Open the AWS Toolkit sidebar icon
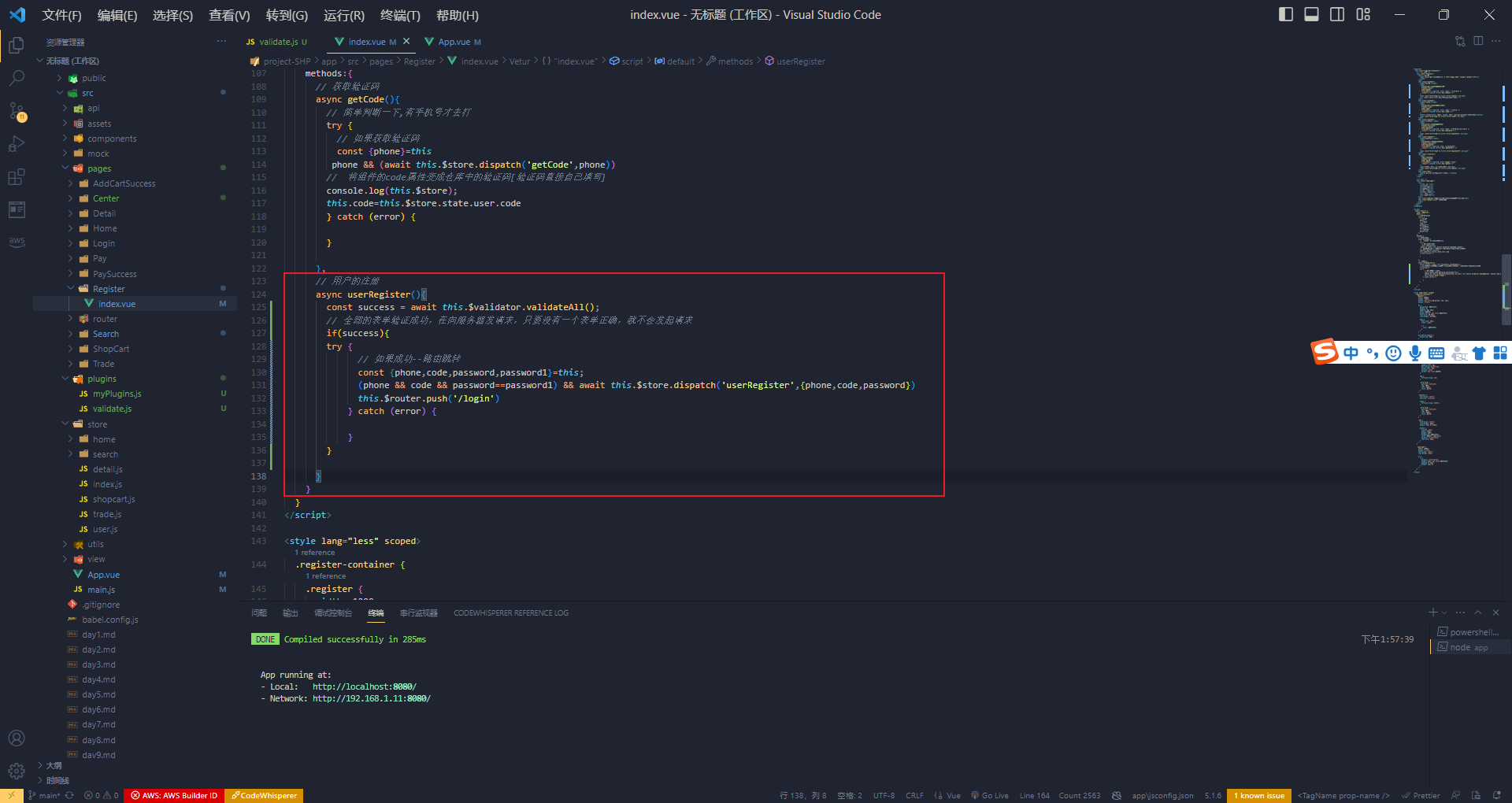 tap(17, 242)
